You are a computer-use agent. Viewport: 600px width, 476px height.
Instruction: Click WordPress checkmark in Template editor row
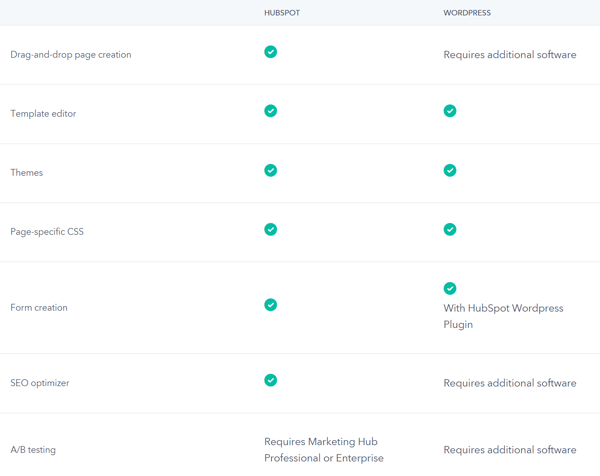pyautogui.click(x=450, y=111)
